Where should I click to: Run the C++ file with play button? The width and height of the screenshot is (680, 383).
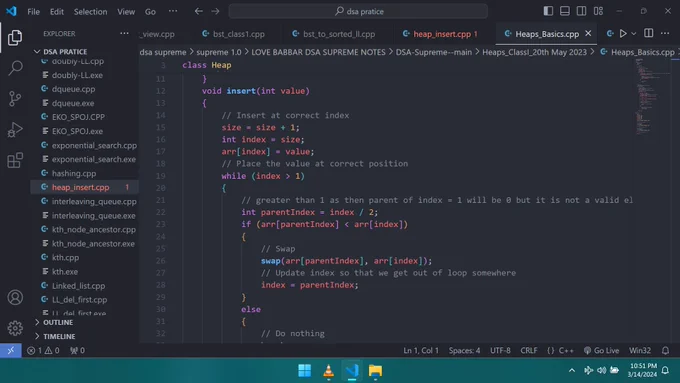point(623,33)
